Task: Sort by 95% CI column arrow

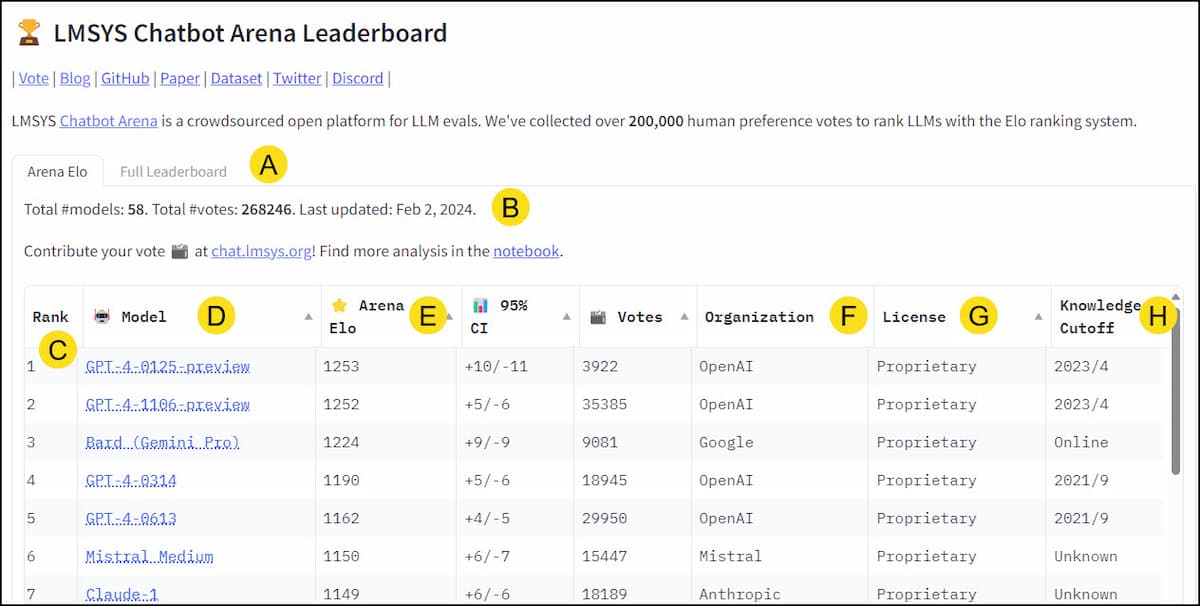Action: click(566, 316)
